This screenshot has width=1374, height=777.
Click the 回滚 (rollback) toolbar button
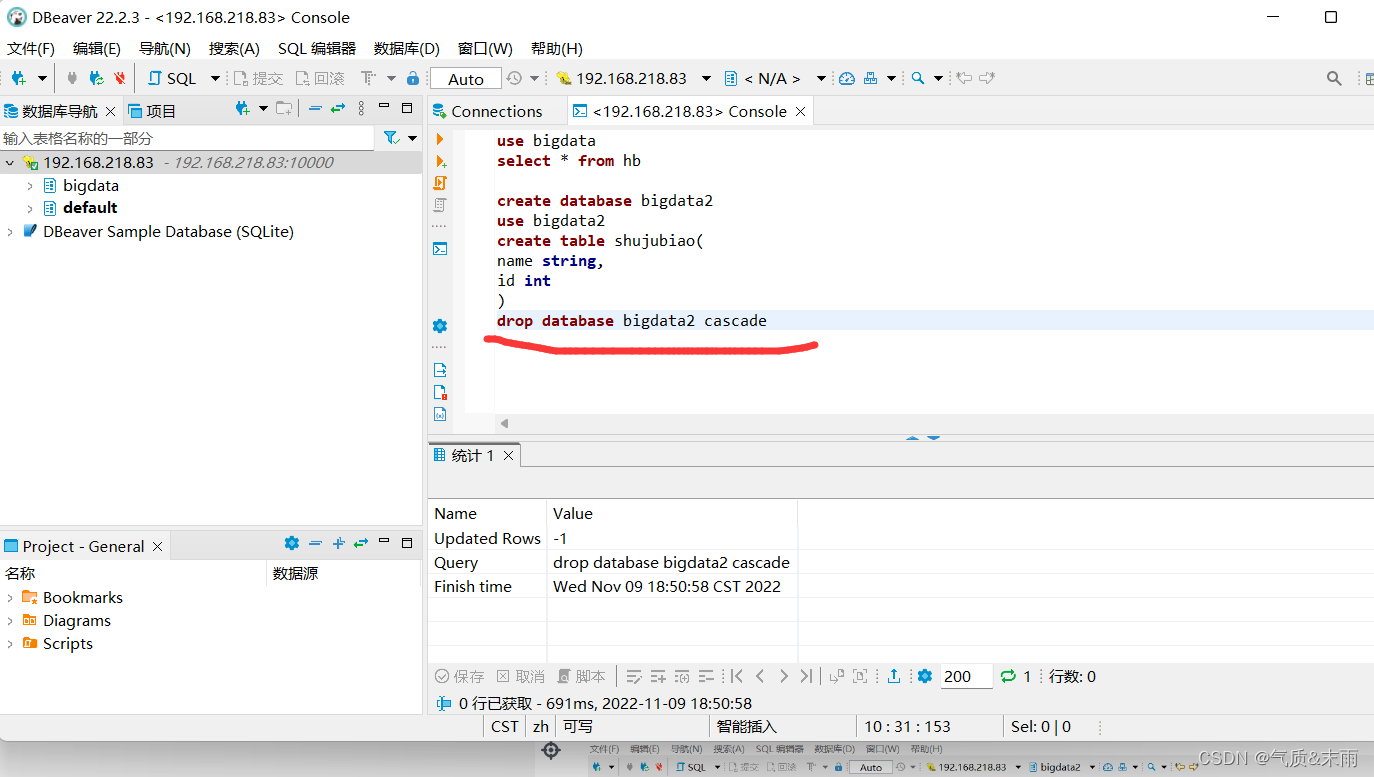(320, 78)
